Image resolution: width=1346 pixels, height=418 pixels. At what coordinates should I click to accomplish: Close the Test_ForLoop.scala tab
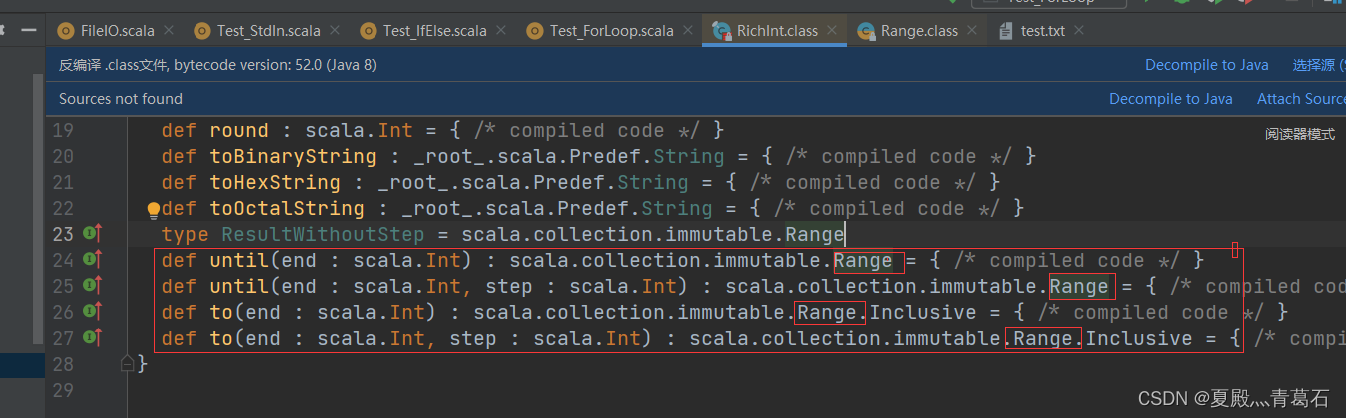pyautogui.click(x=688, y=31)
